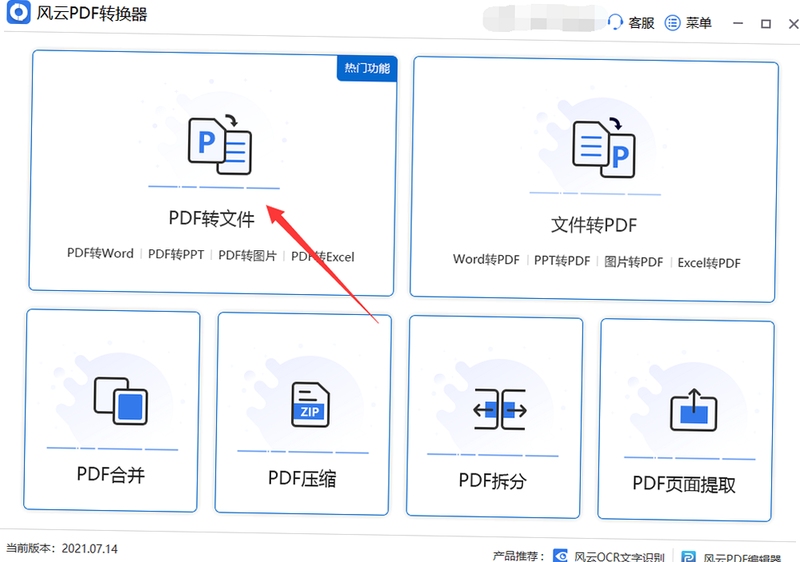Open the PDF转文件 conversion icon

pos(220,145)
